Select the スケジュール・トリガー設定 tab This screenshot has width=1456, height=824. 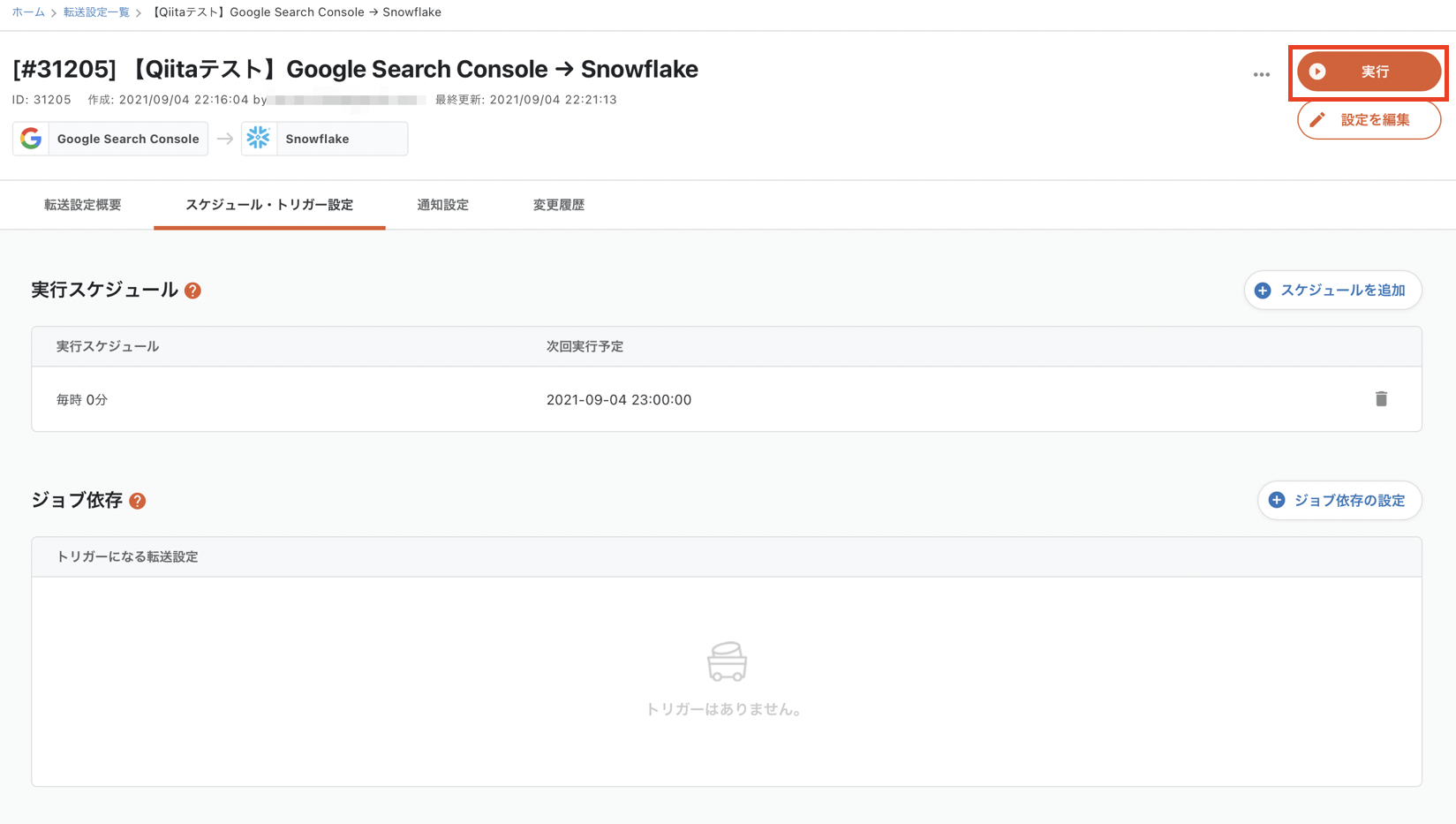[269, 205]
